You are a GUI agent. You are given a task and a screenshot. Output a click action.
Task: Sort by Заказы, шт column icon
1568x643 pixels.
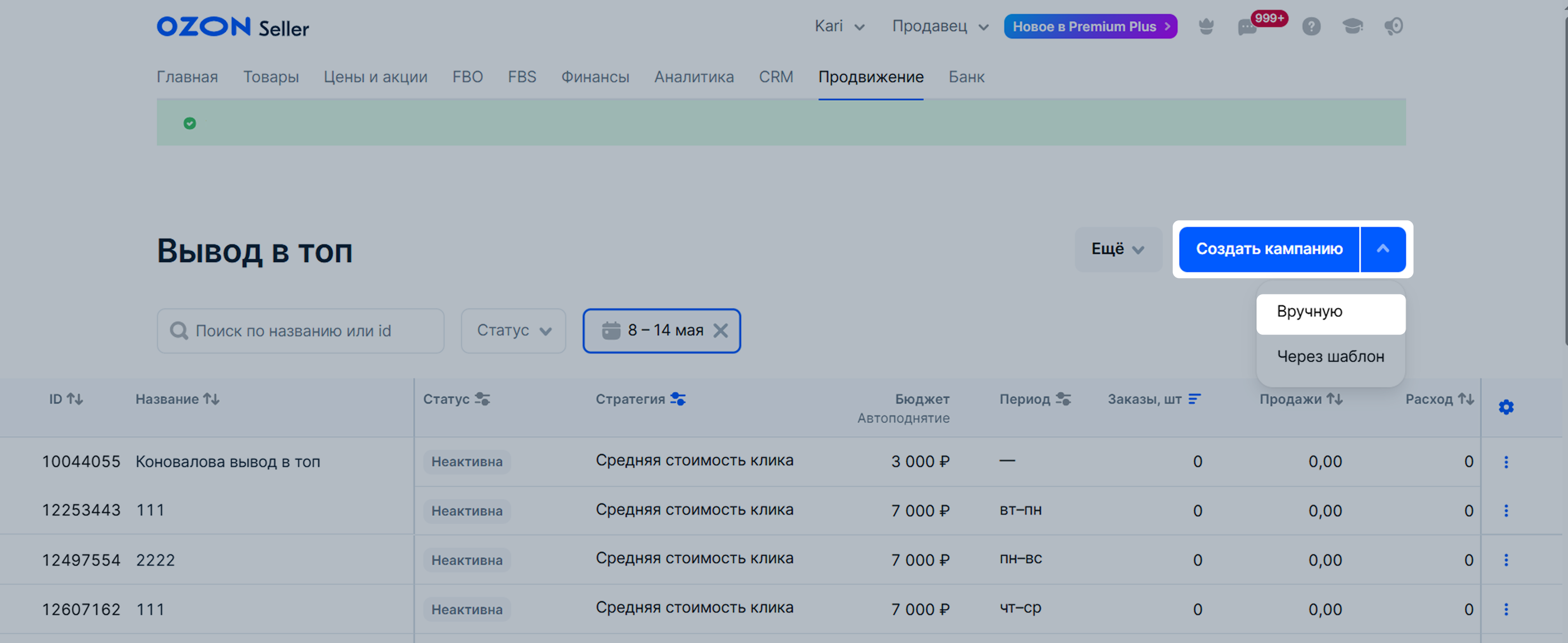[1194, 399]
